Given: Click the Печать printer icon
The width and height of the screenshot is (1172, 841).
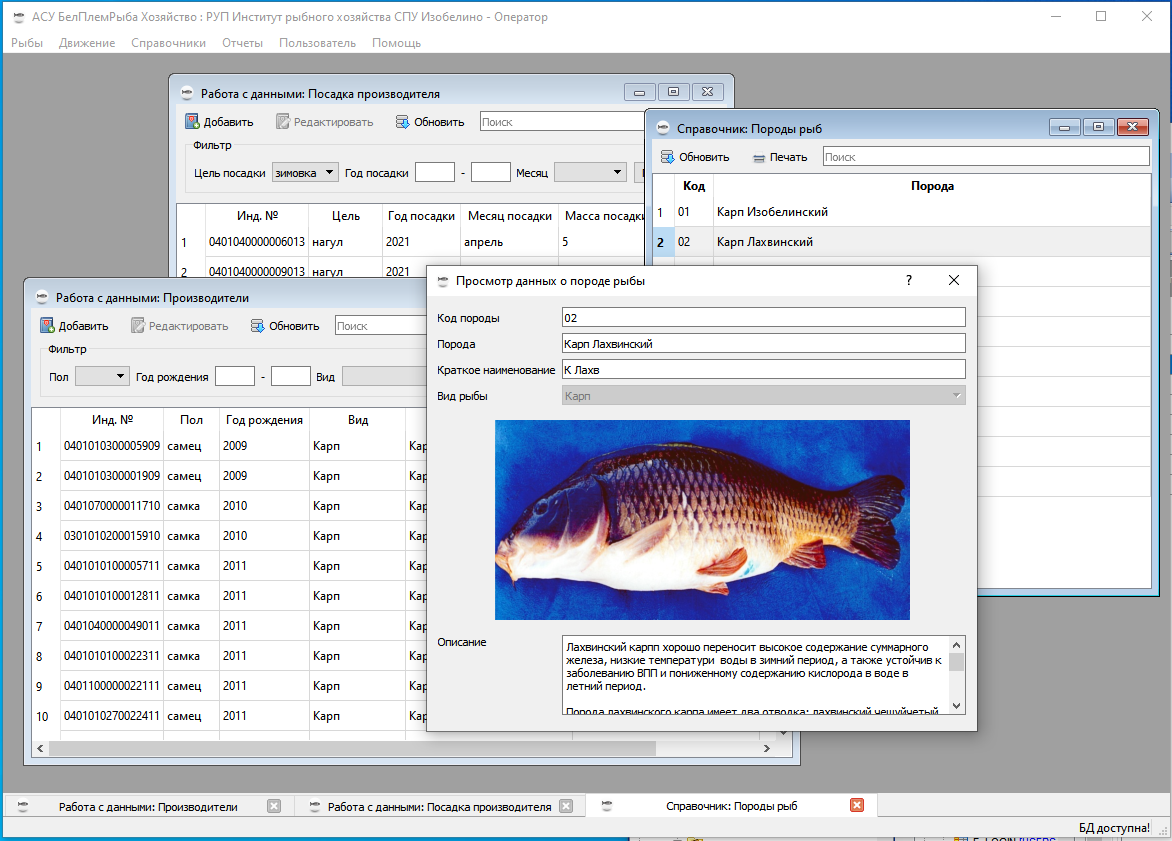Looking at the screenshot, I should tap(759, 157).
